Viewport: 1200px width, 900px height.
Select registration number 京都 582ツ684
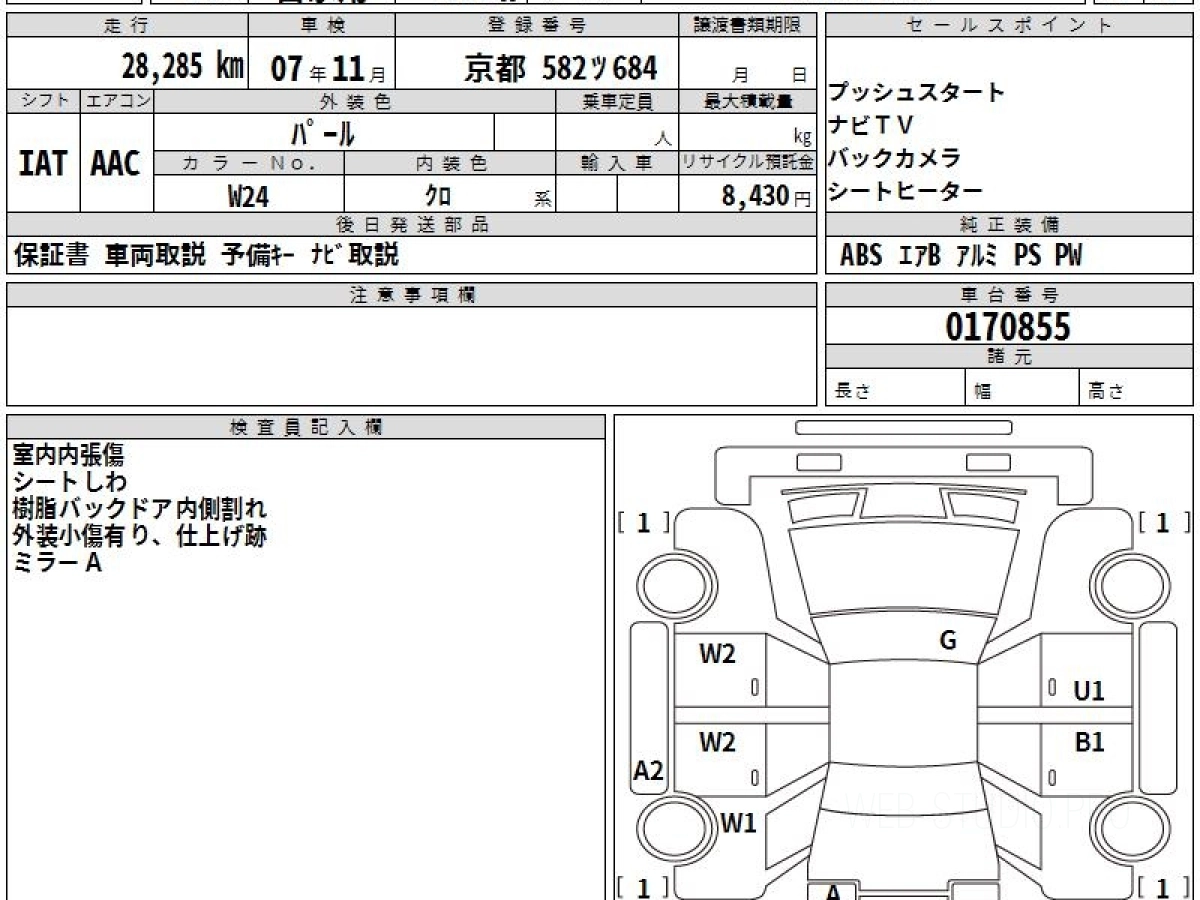pyautogui.click(x=561, y=68)
